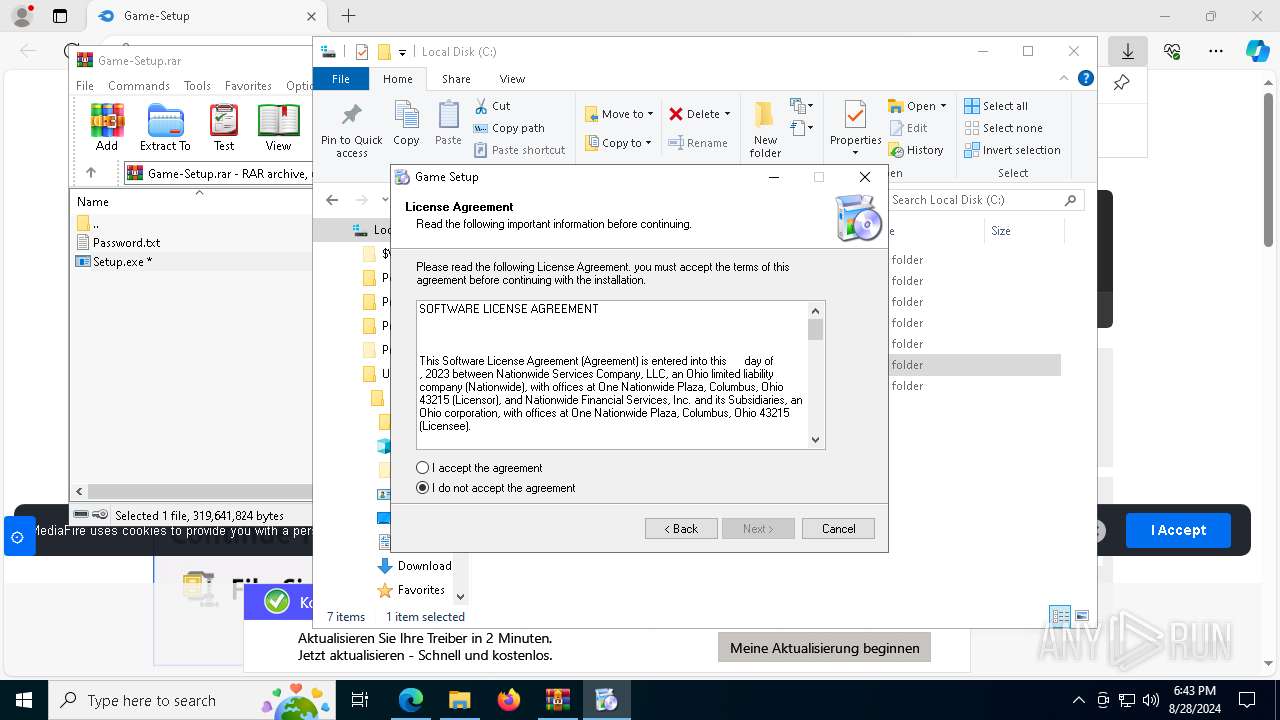The width and height of the screenshot is (1280, 720).
Task: Click Copy path in Explorer ribbon
Action: tap(509, 128)
